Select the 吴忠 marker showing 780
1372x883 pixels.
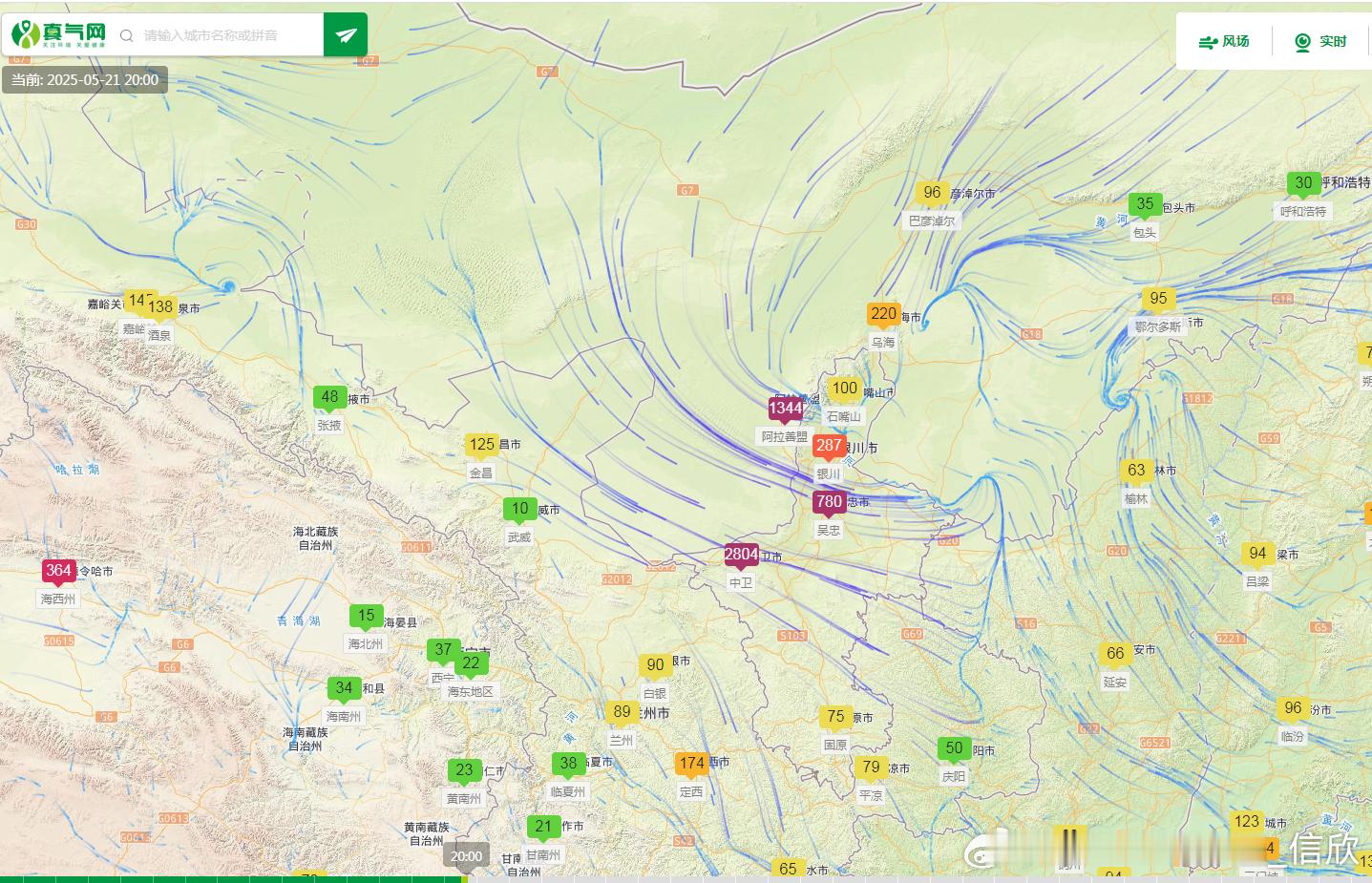pos(828,502)
